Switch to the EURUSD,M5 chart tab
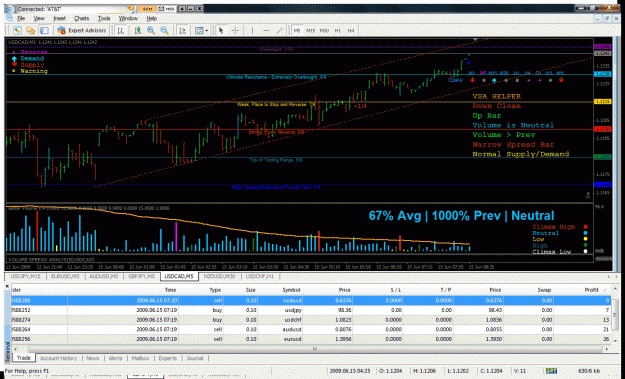Image resolution: width=625 pixels, height=379 pixels. tap(65, 276)
